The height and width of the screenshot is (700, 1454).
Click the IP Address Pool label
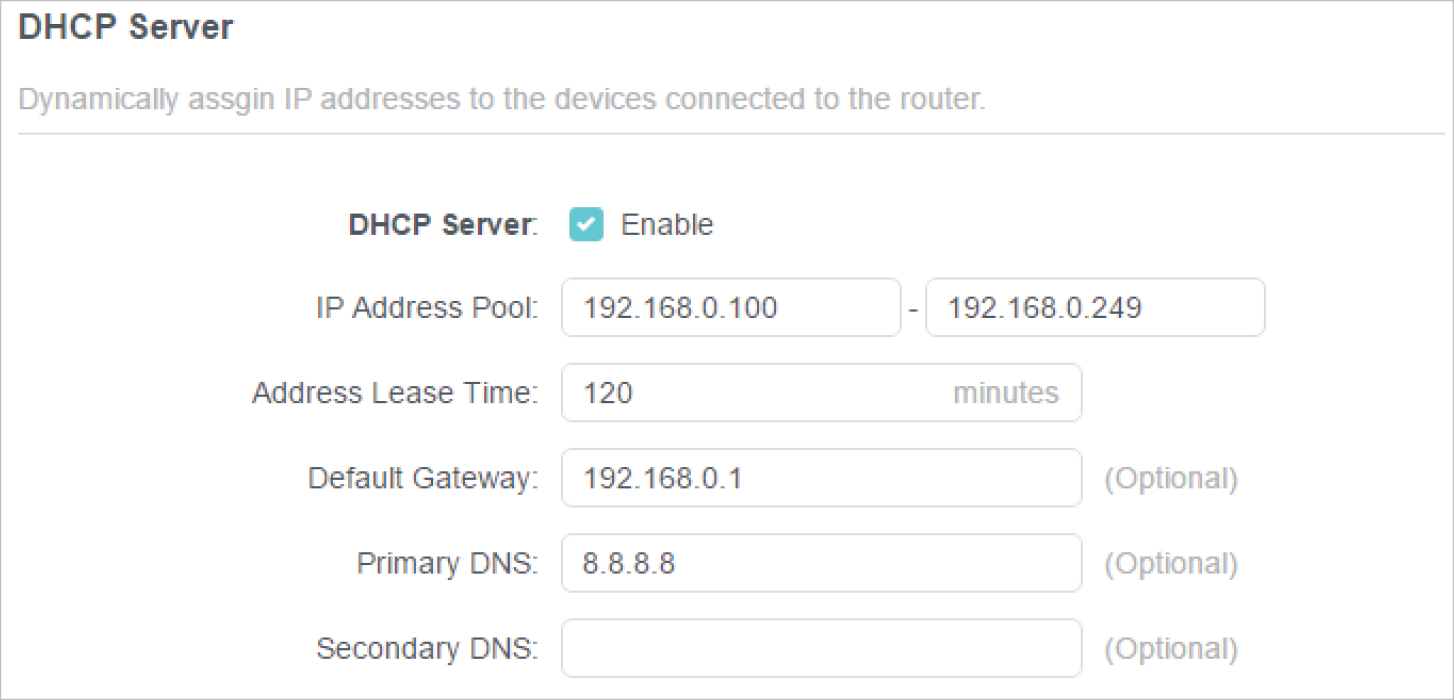[427, 308]
